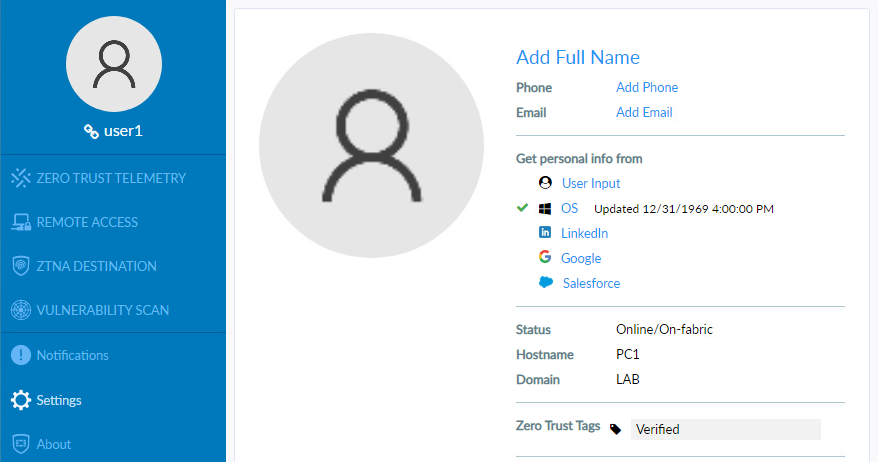Click the Phone field label

(x=534, y=87)
